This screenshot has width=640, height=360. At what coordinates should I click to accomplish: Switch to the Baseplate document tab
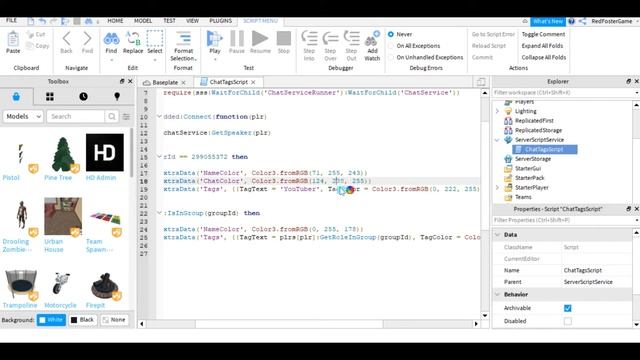point(165,82)
